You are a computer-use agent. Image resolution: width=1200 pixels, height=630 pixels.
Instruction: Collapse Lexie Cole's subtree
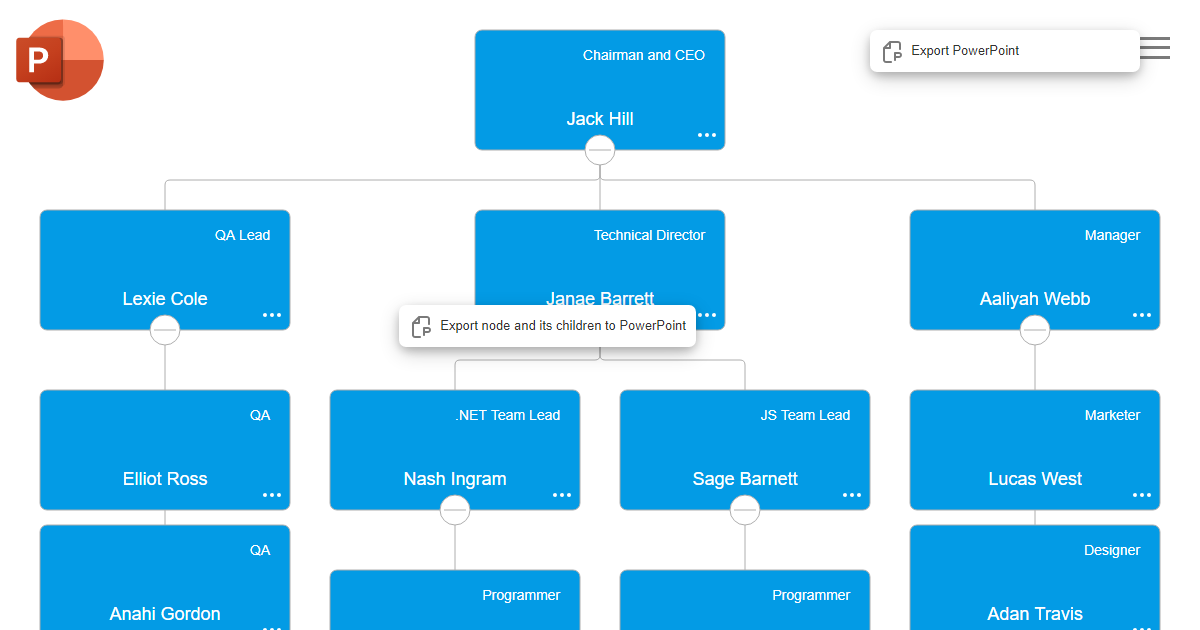pyautogui.click(x=165, y=330)
